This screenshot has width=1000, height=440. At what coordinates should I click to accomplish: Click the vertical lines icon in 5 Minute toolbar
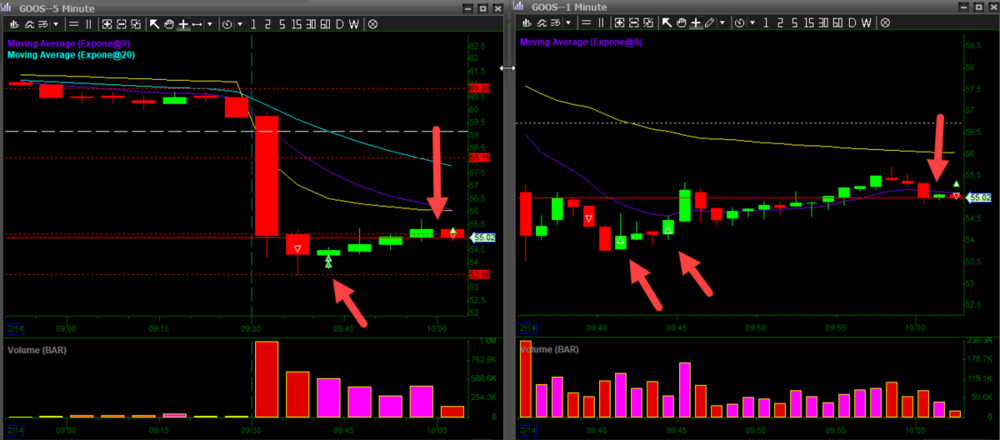[88, 23]
